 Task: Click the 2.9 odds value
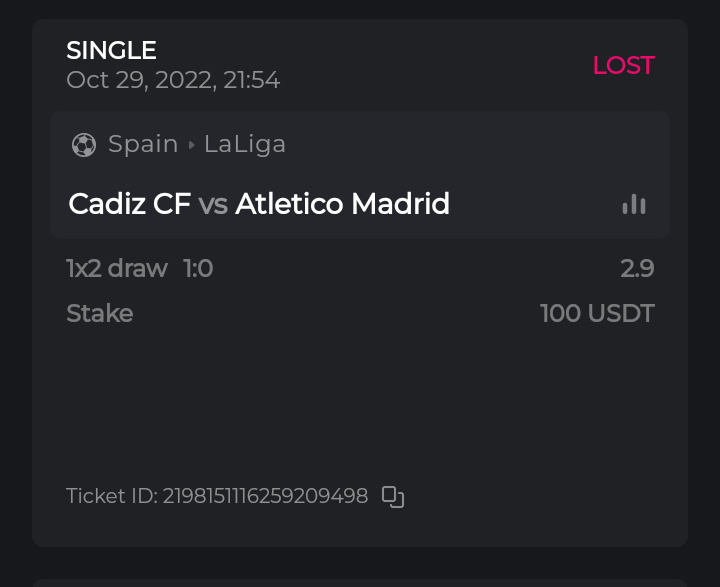(x=637, y=268)
